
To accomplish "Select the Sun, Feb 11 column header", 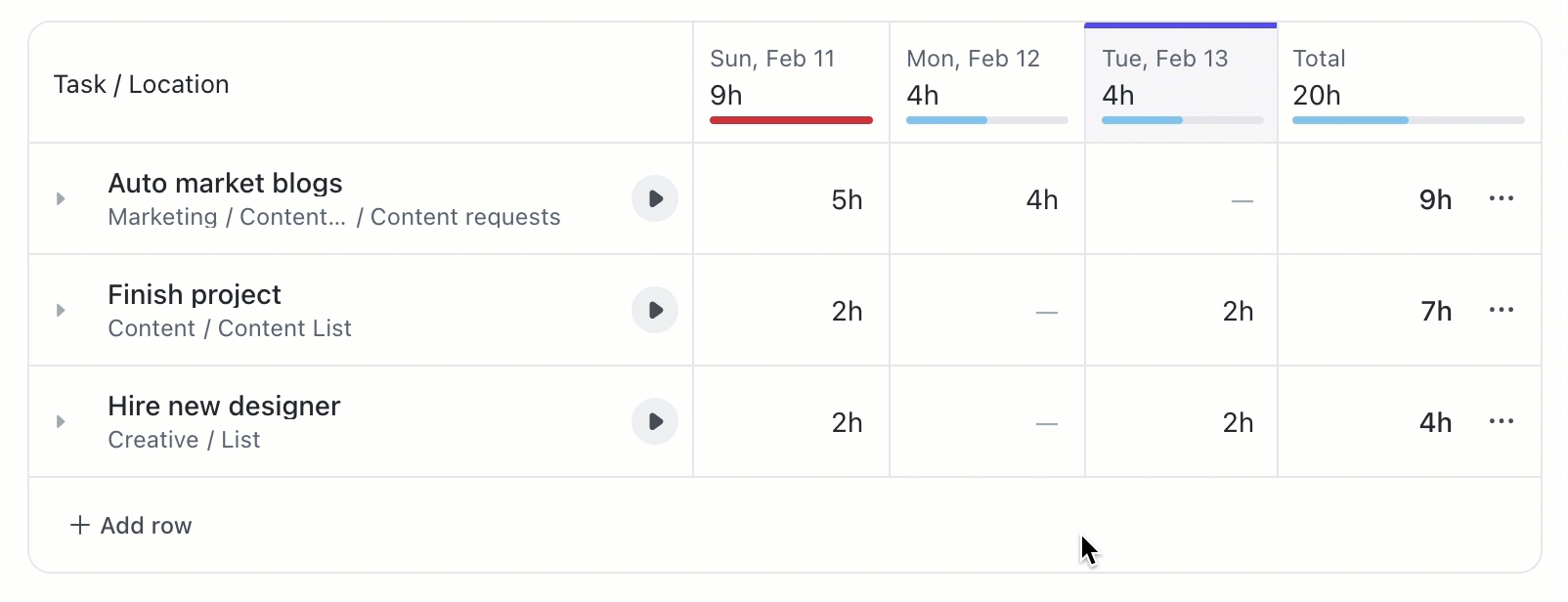I will 772,59.
